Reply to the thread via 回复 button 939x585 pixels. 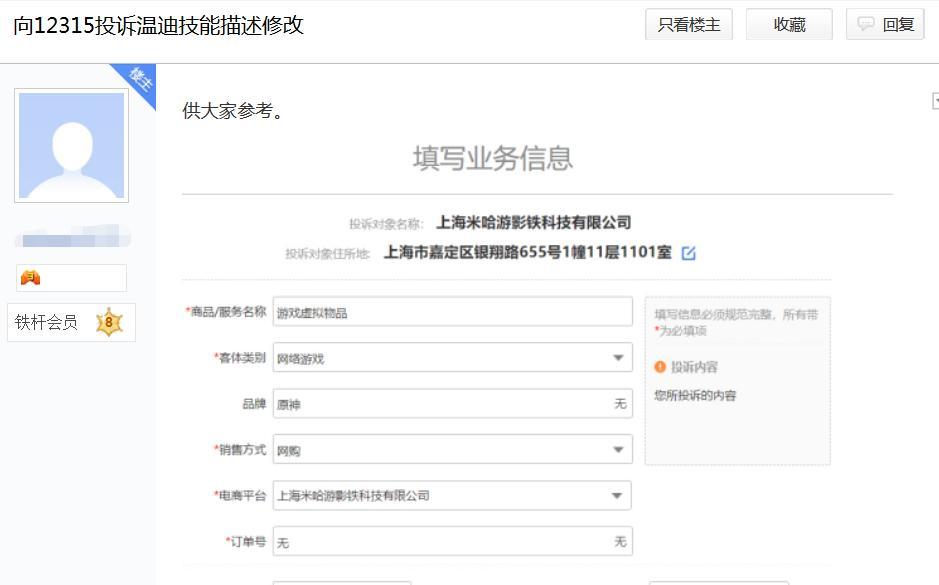885,25
